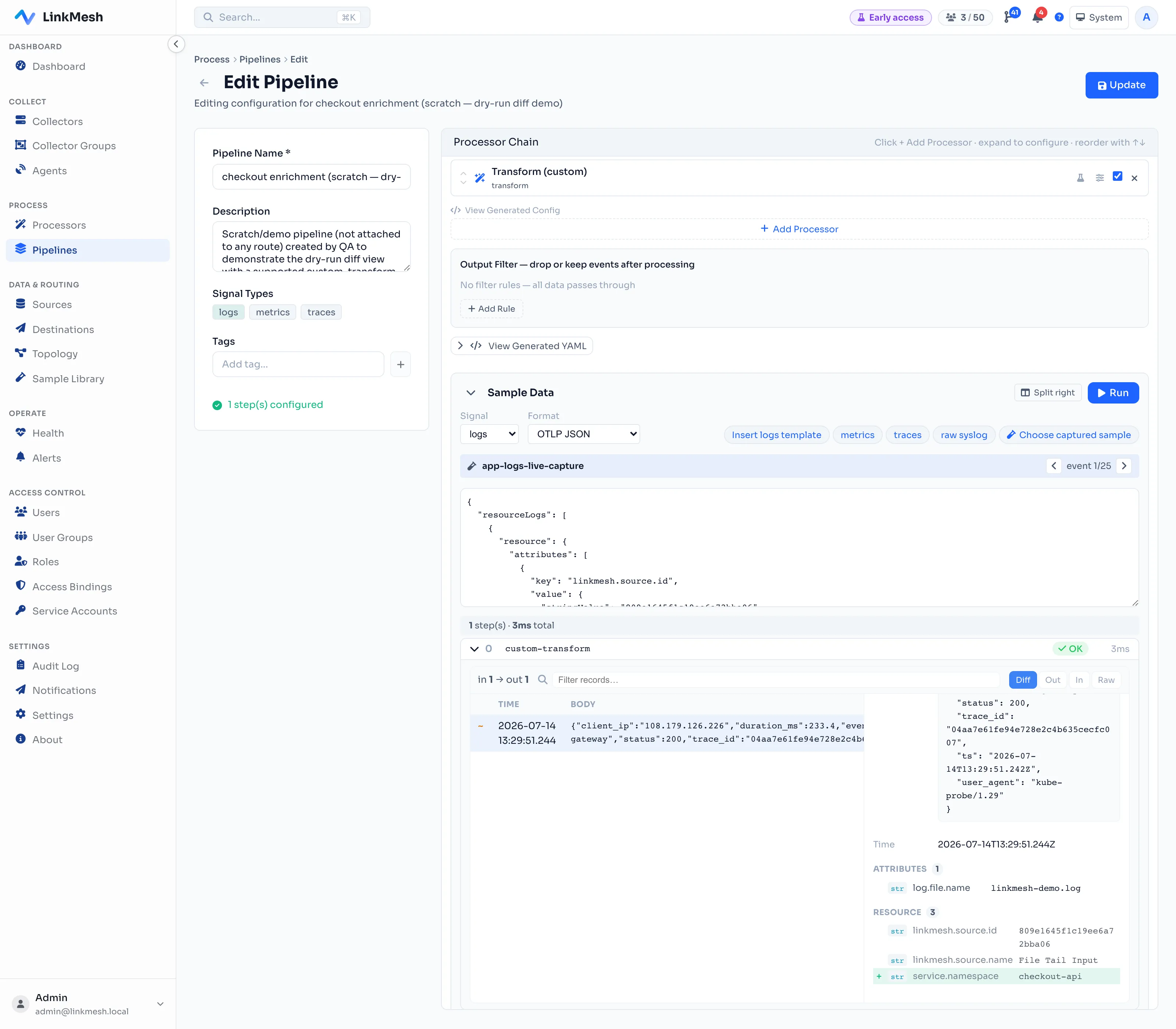
Task: Go to next captured event
Action: tap(1124, 466)
